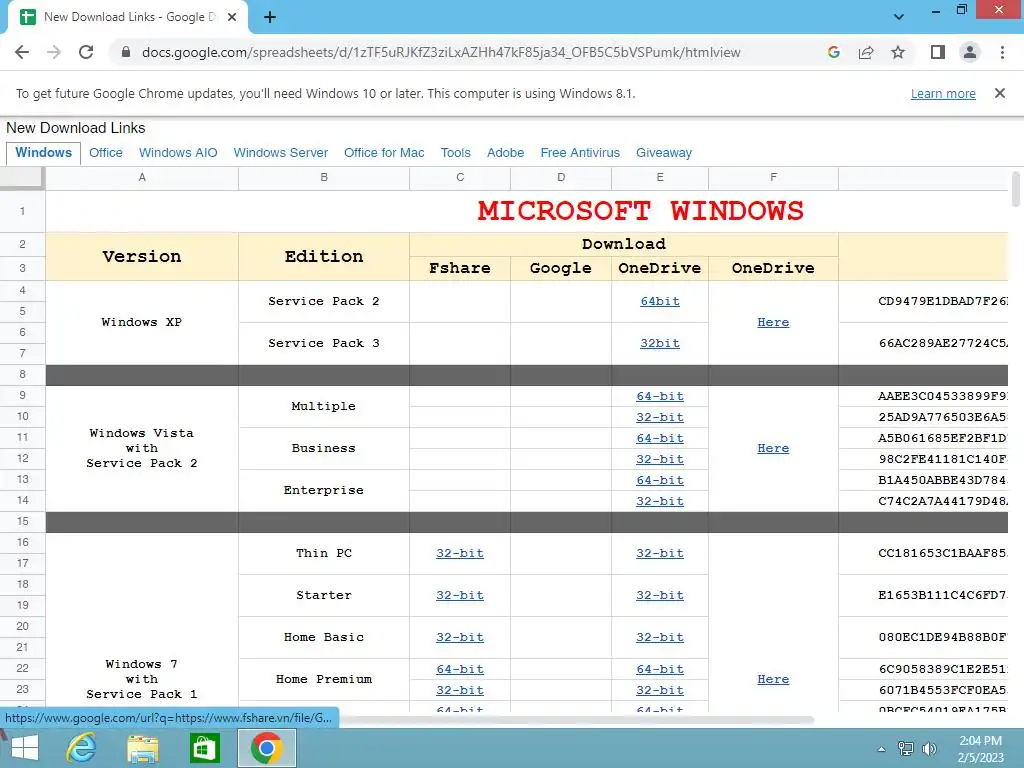Open Thin PC OneDrive 32-bit link
Screen dimensions: 1024x768
pyautogui.click(x=660, y=553)
